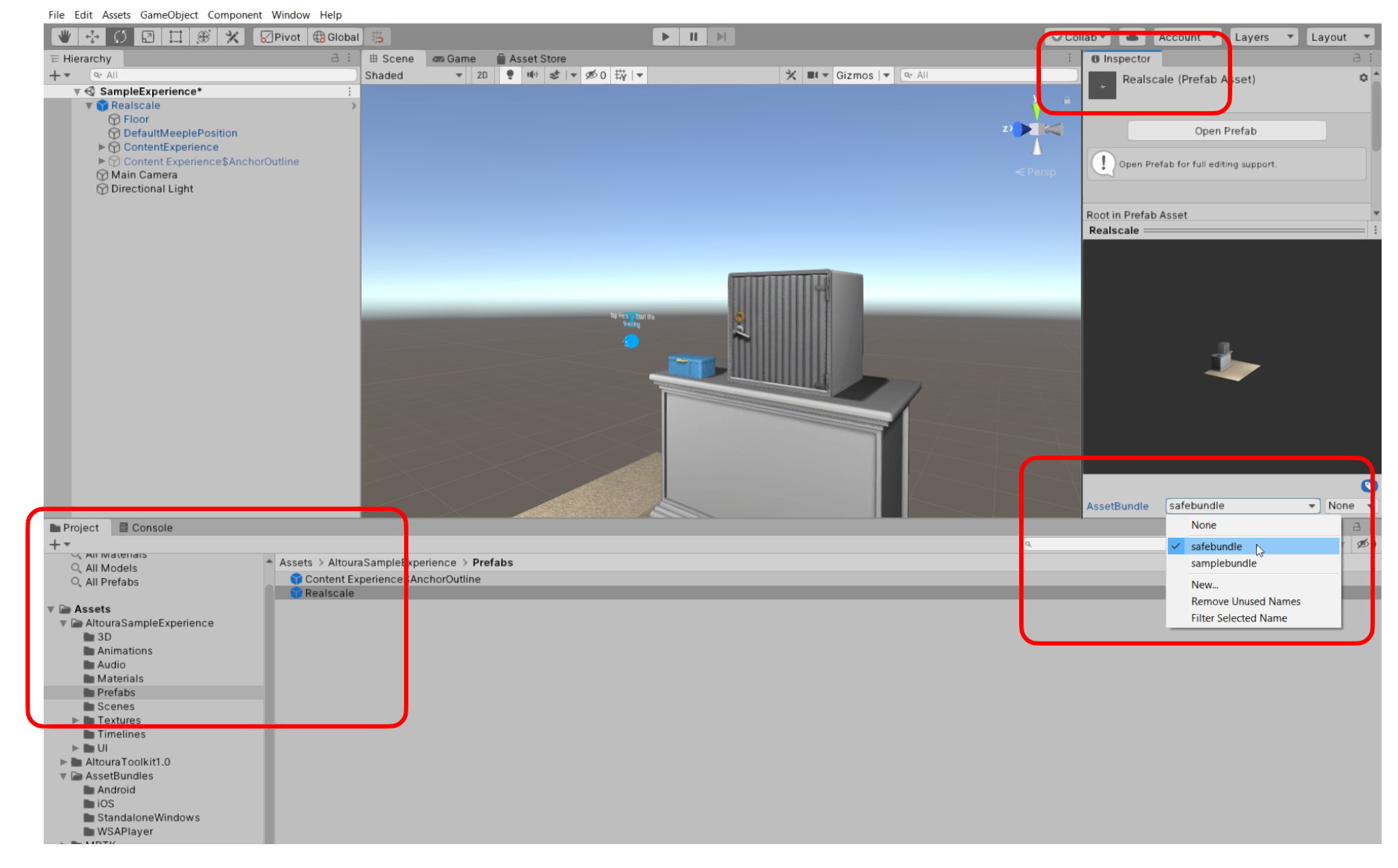The image size is (1398, 868).
Task: Choose New... in the AssetBundle menu
Action: (x=1253, y=585)
